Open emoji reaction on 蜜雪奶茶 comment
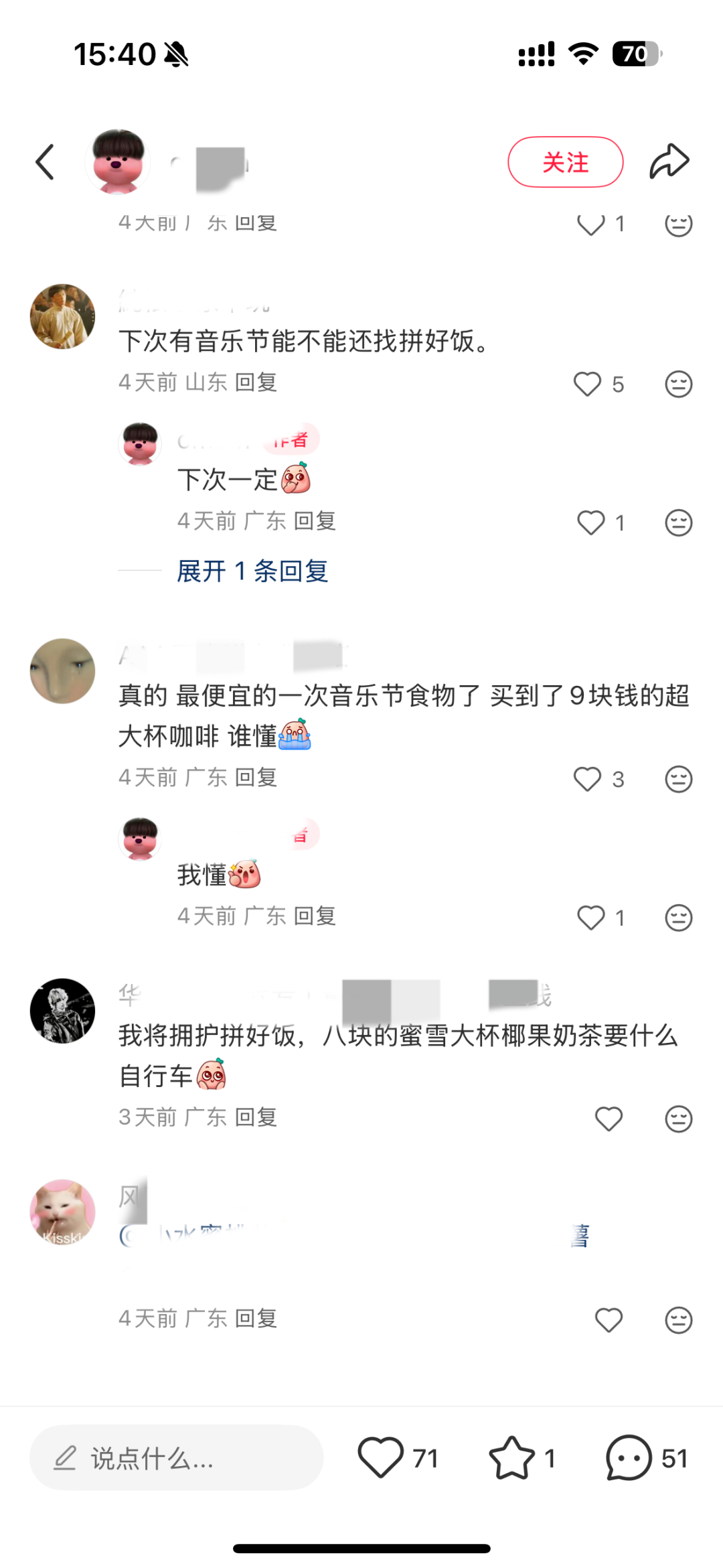Screen dimensions: 723x1568 pyautogui.click(x=678, y=1119)
